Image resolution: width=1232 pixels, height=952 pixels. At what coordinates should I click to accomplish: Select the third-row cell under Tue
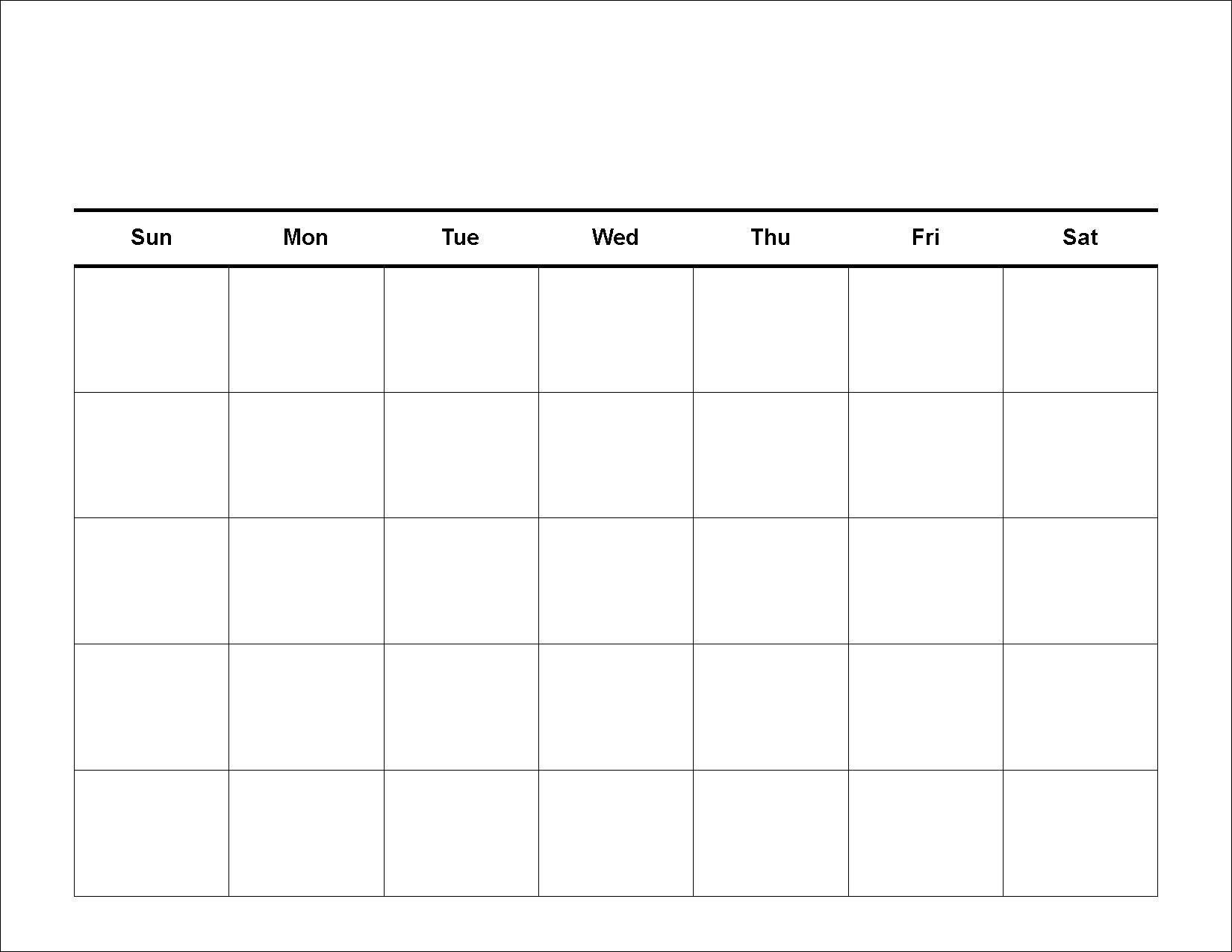point(461,581)
